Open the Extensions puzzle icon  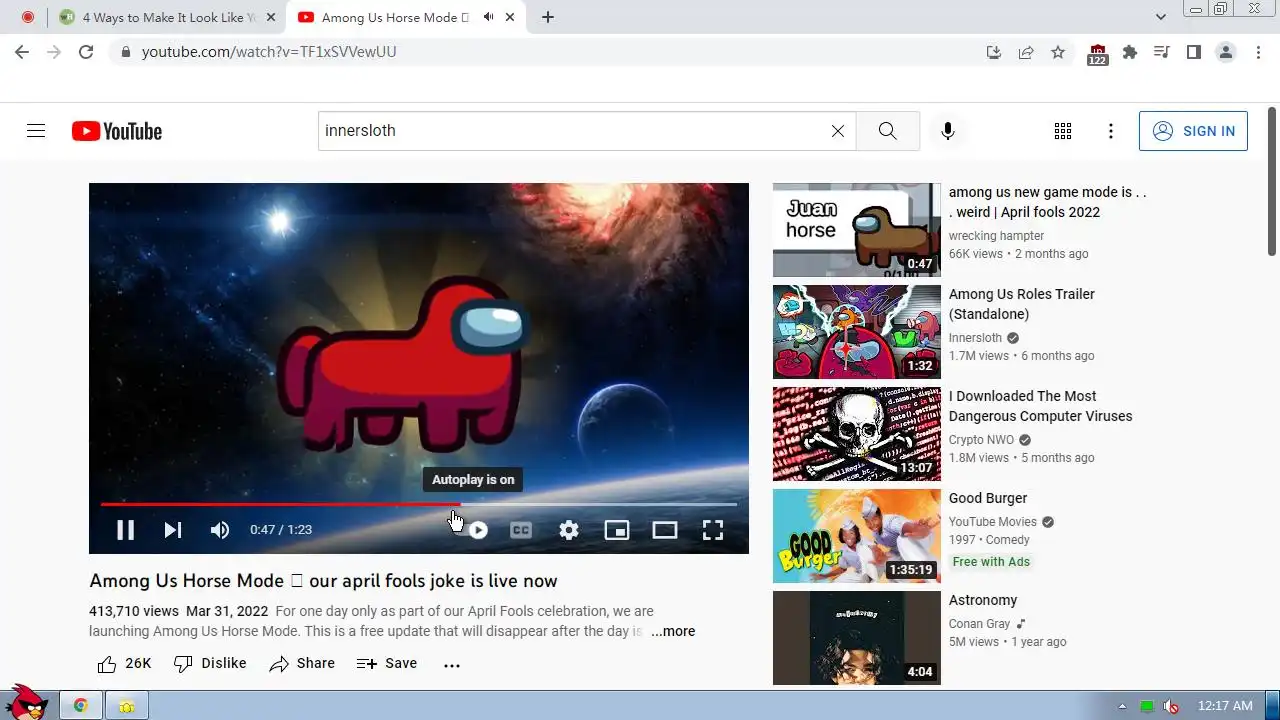pos(1130,52)
